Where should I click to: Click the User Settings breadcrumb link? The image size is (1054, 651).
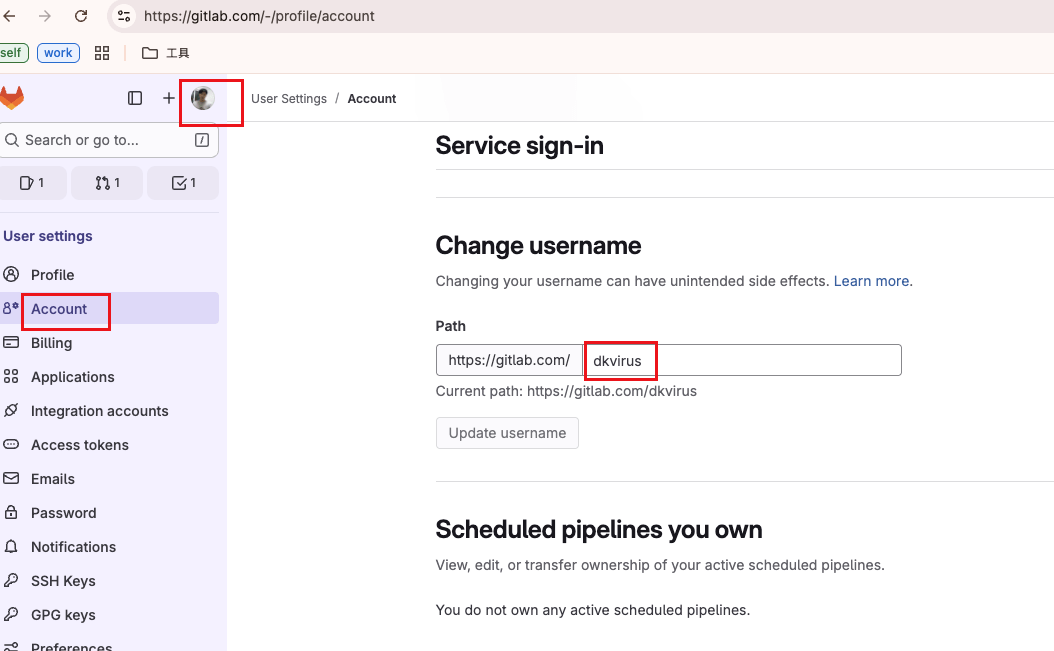pyautogui.click(x=289, y=99)
